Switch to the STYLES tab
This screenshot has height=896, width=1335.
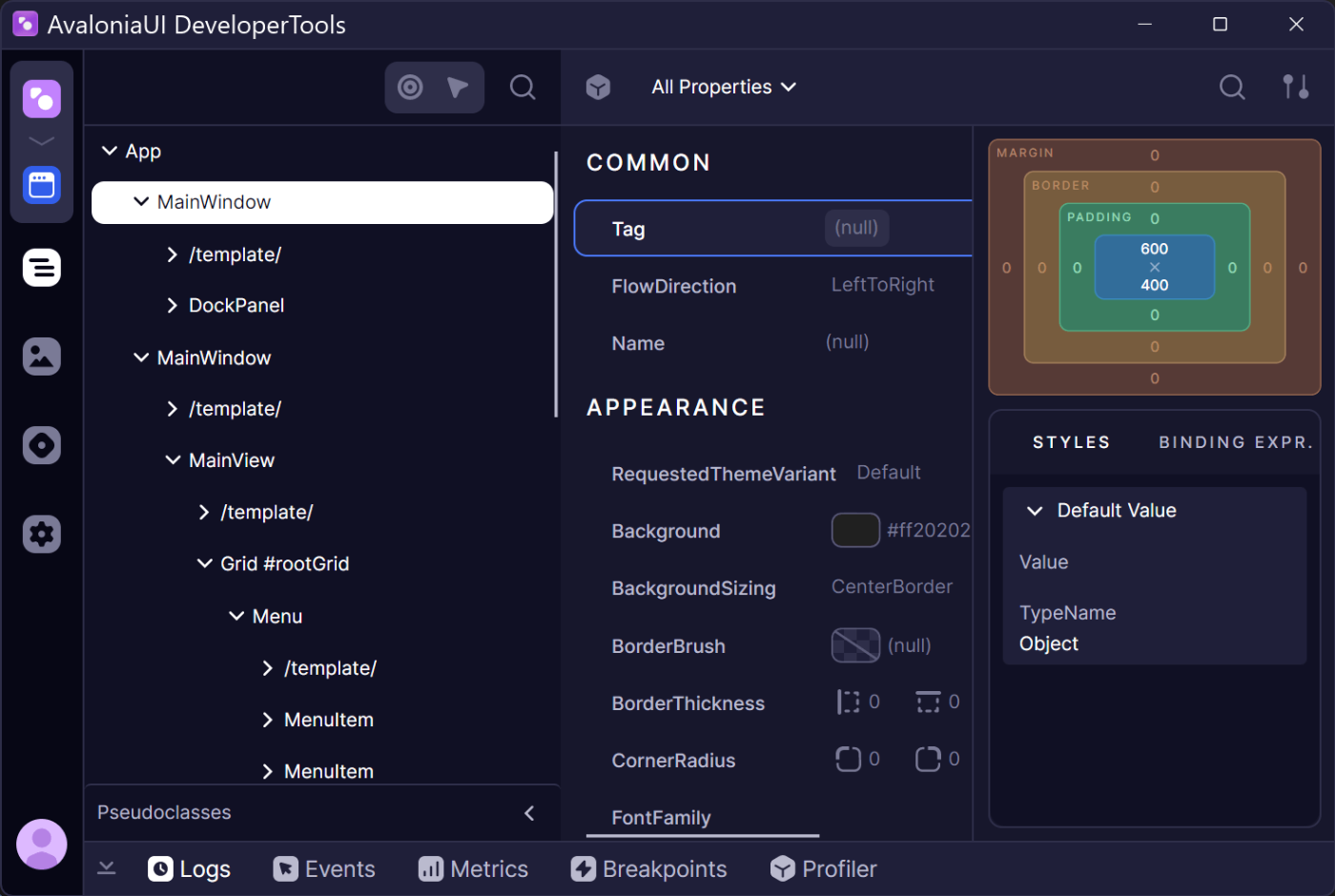pyautogui.click(x=1071, y=442)
